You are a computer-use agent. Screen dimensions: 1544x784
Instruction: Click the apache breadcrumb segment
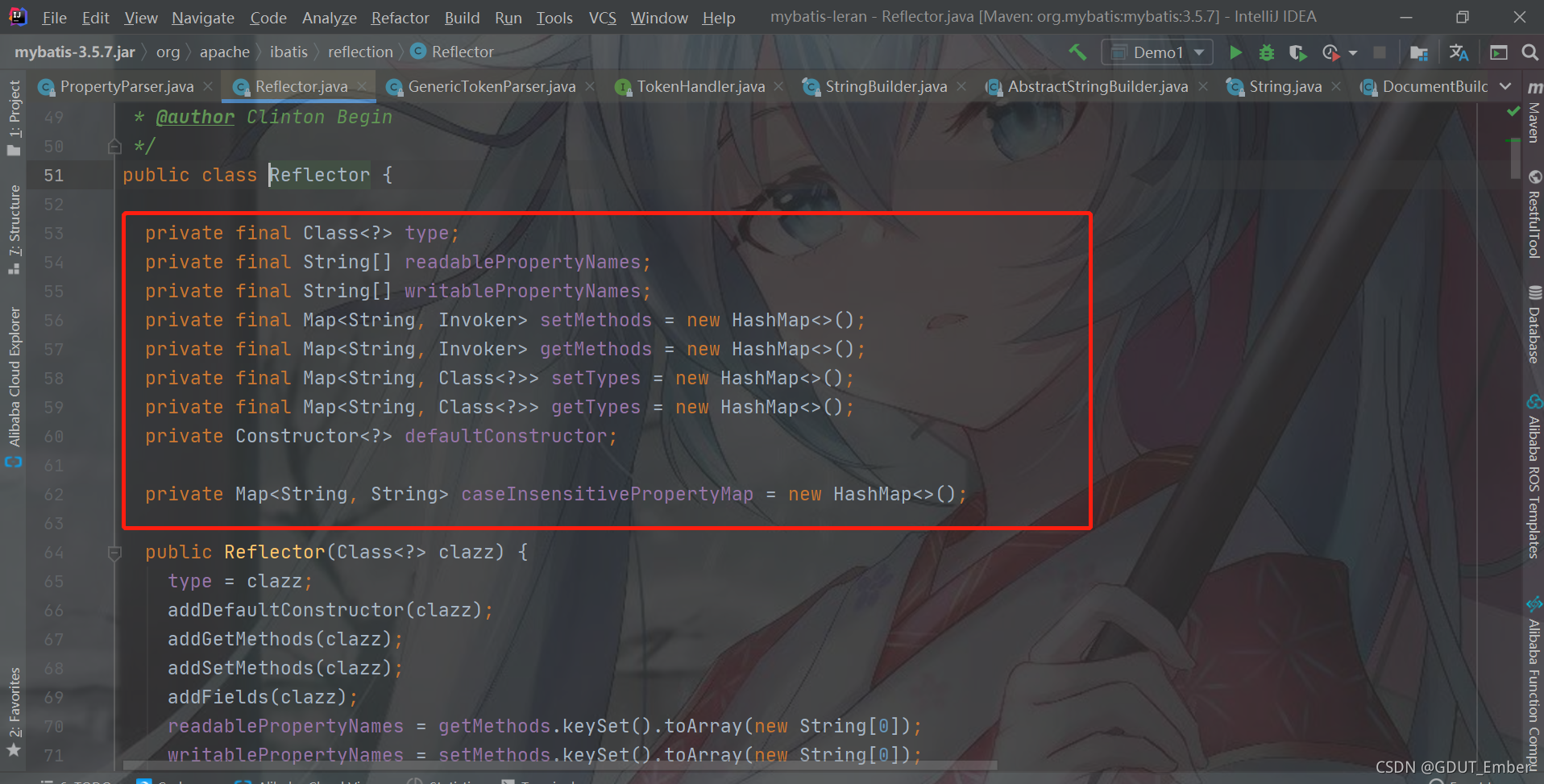coord(225,52)
